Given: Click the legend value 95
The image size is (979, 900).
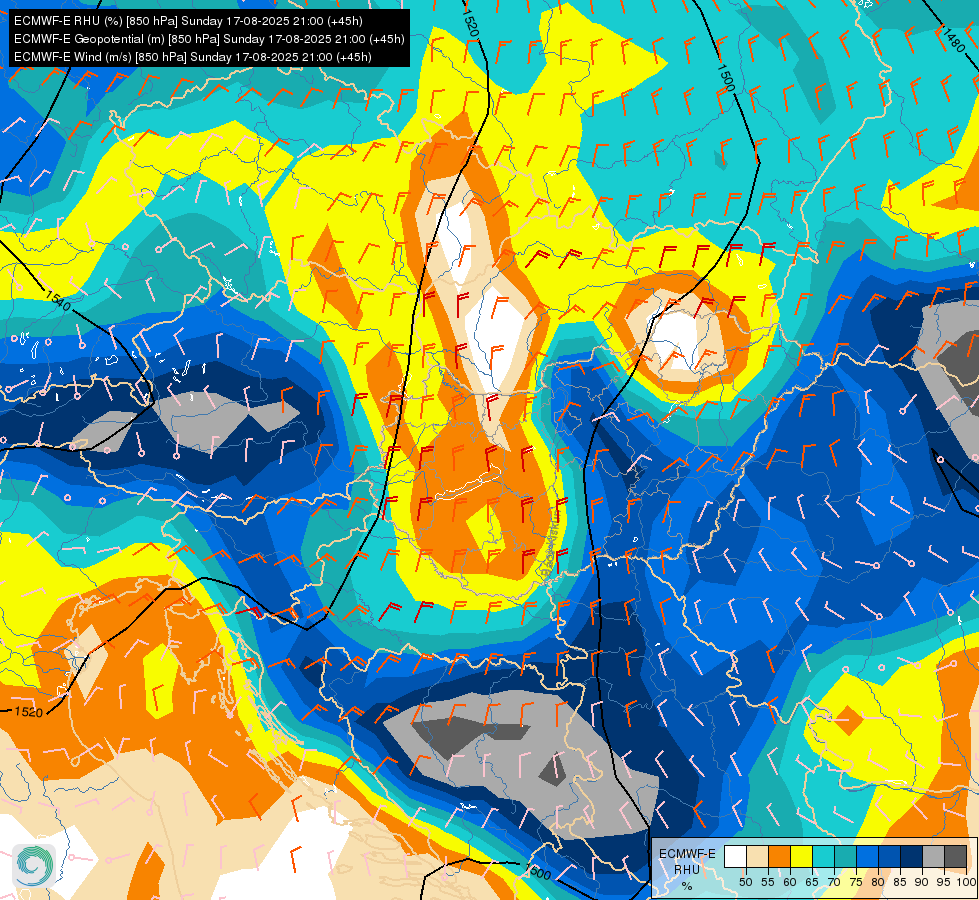Looking at the screenshot, I should click(x=944, y=882).
